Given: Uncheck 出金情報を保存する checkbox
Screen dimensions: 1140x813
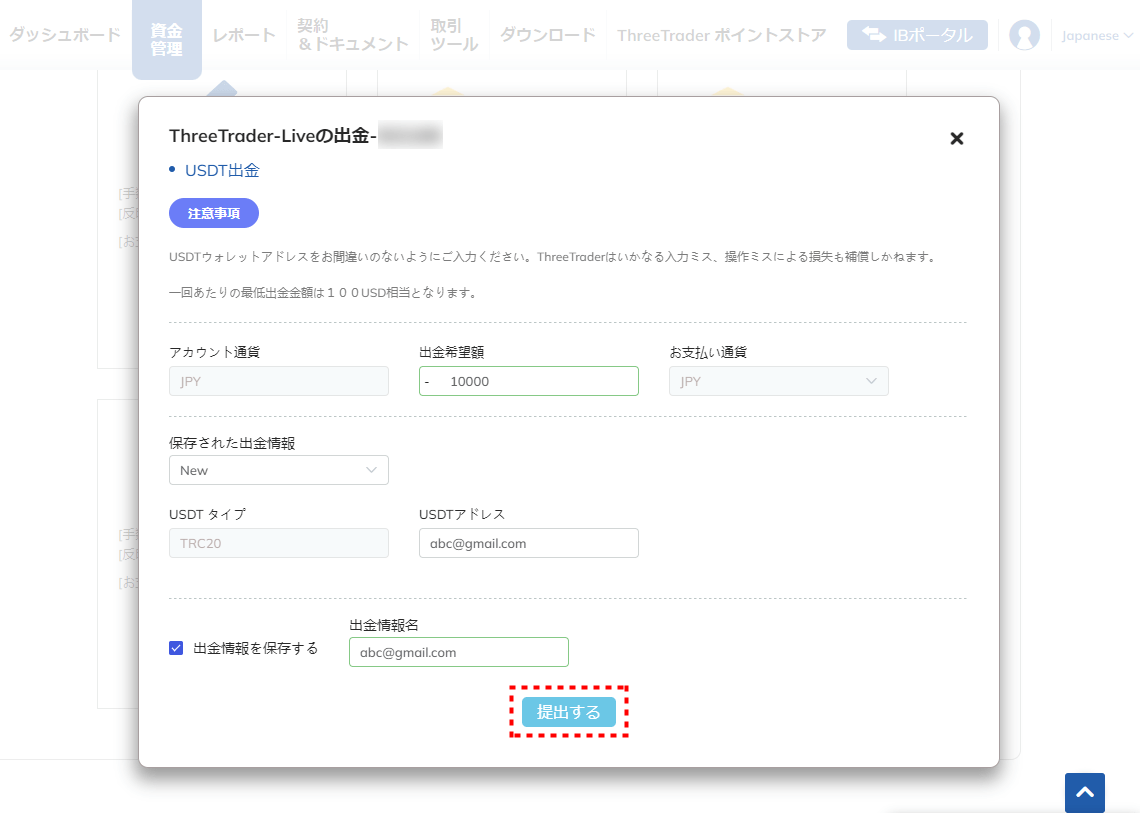Looking at the screenshot, I should tap(176, 648).
